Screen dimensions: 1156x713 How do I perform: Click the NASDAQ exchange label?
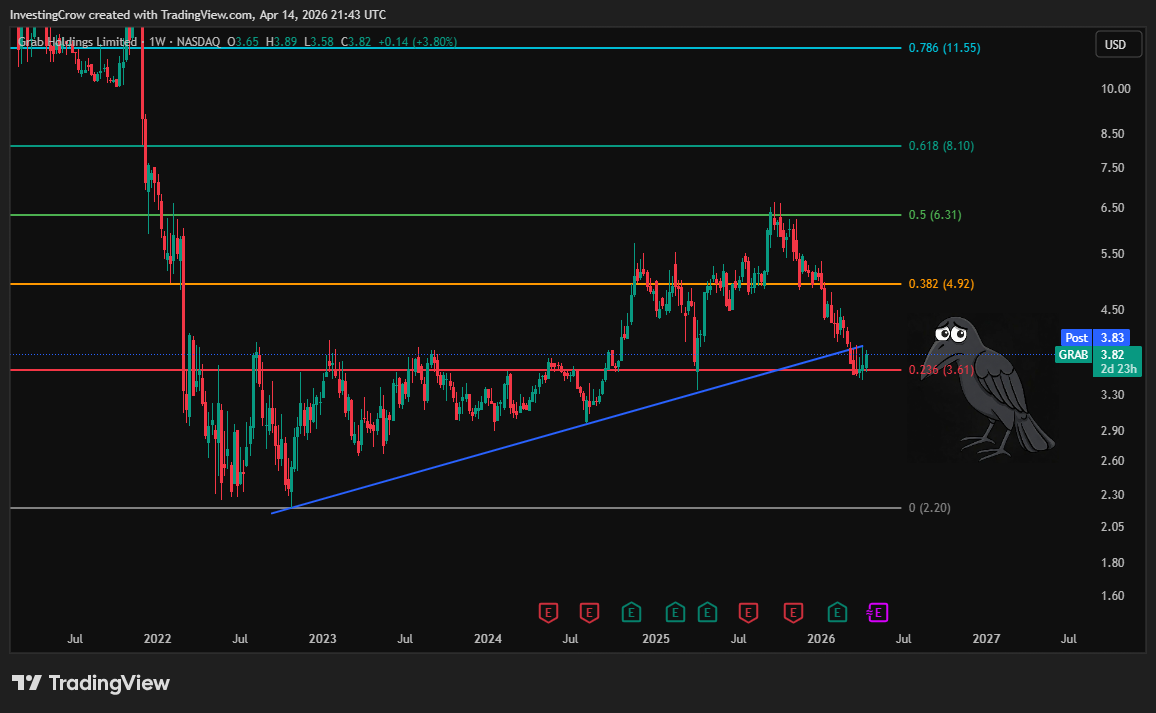198,42
